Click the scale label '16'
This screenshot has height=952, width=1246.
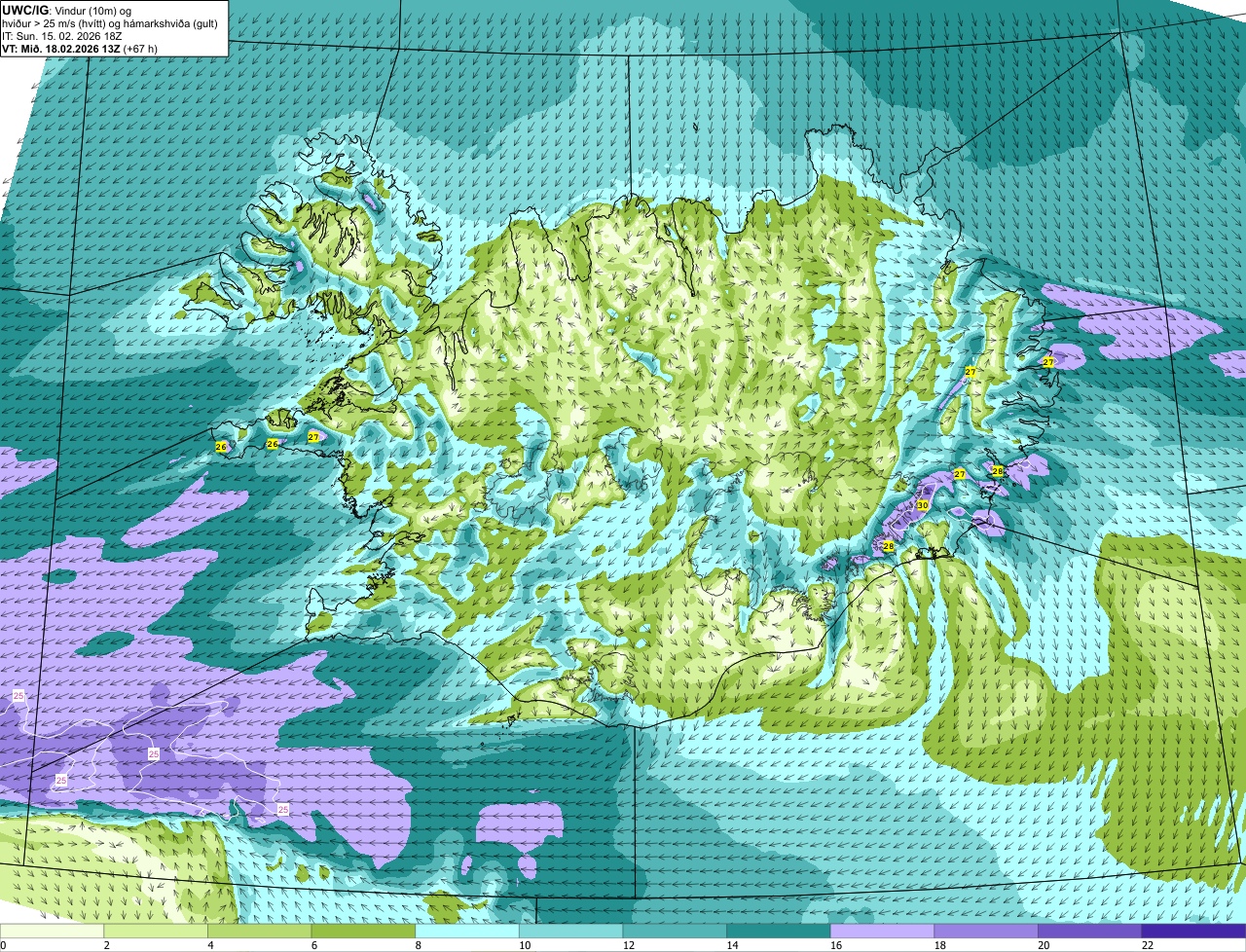point(835,945)
